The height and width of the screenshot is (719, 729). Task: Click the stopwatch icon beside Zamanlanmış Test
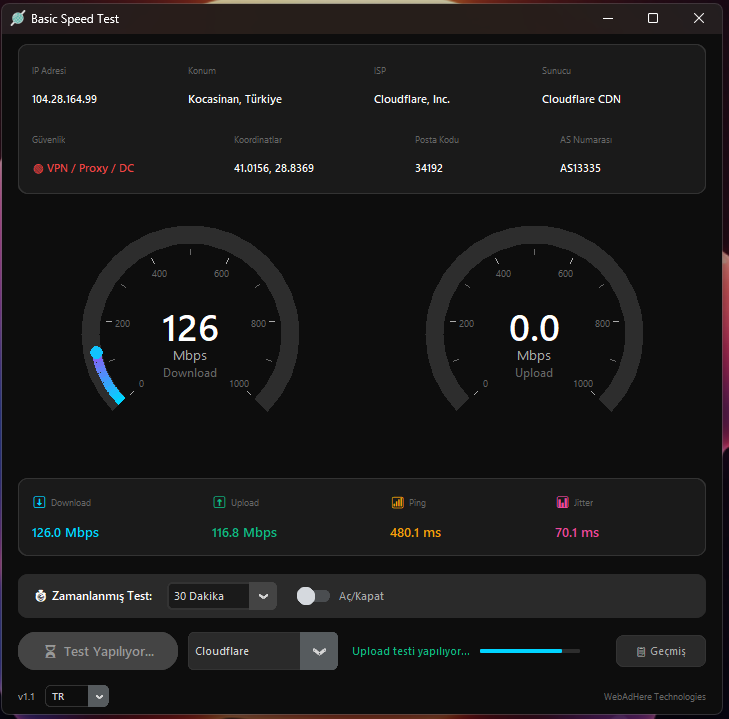point(41,596)
